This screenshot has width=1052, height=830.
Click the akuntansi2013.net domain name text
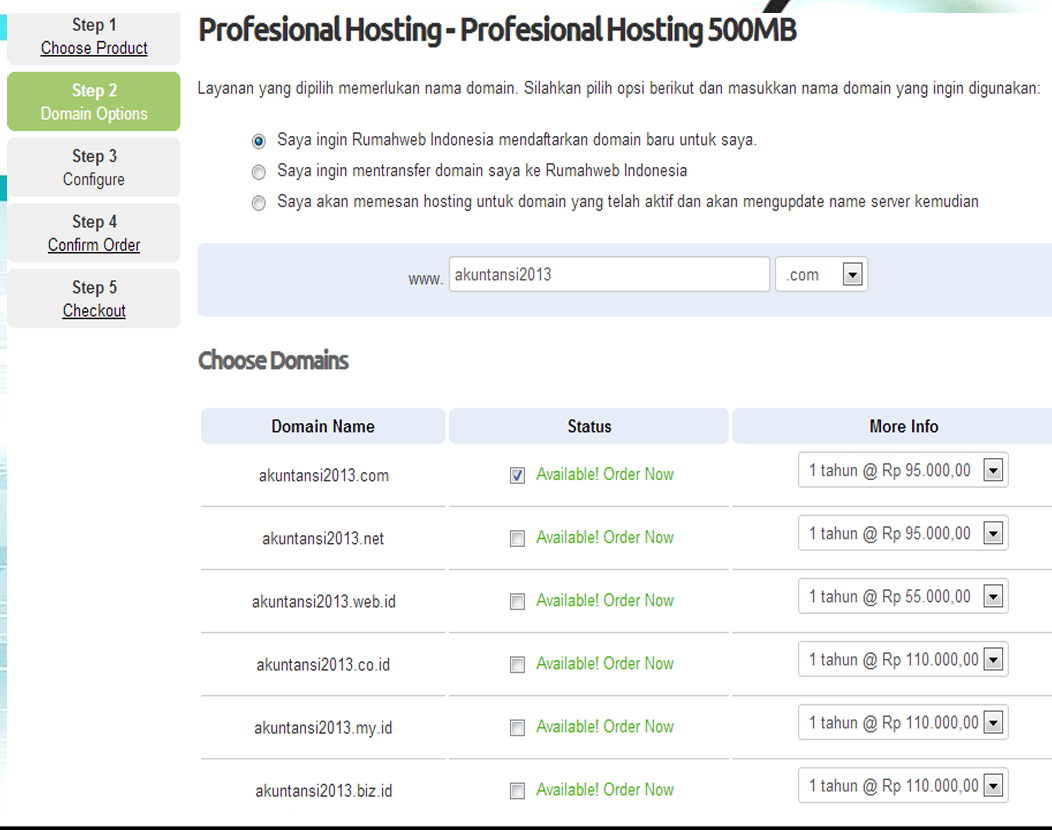323,539
